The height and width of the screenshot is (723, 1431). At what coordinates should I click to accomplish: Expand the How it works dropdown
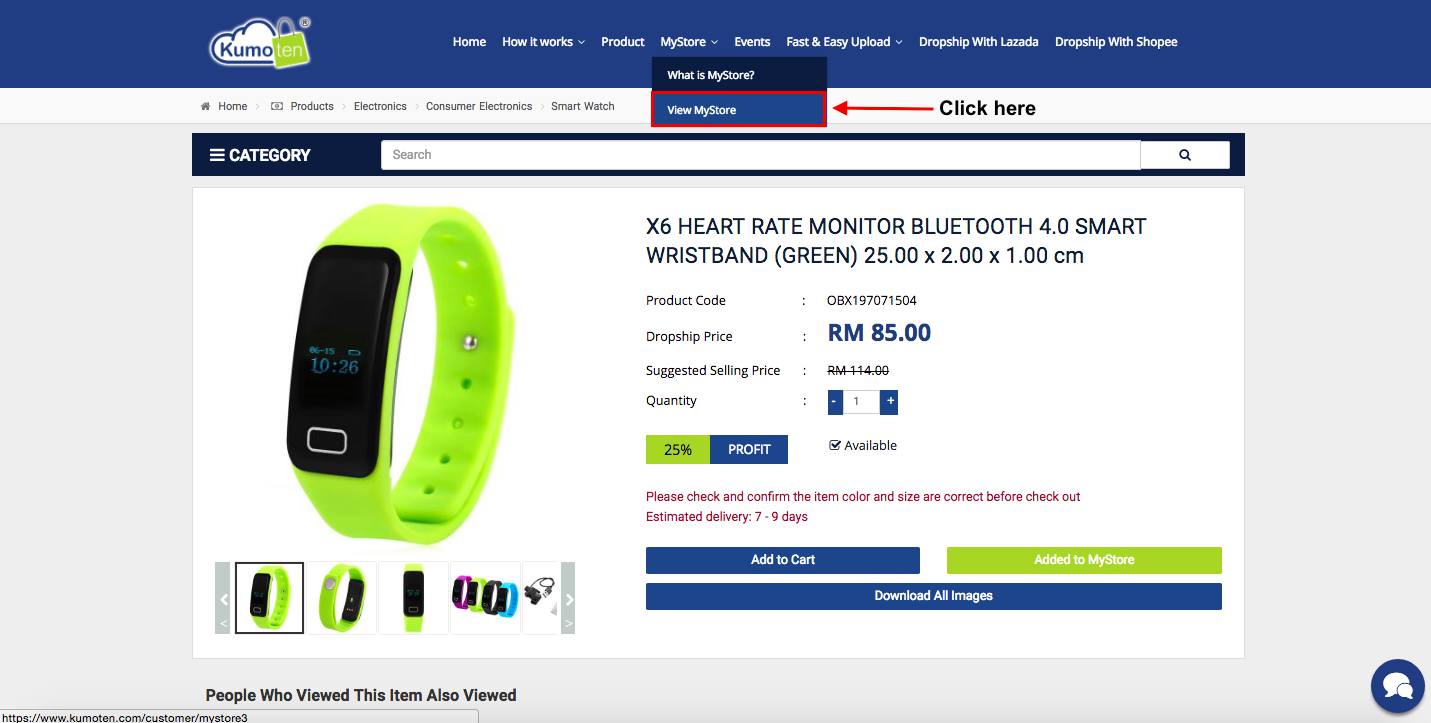click(543, 42)
